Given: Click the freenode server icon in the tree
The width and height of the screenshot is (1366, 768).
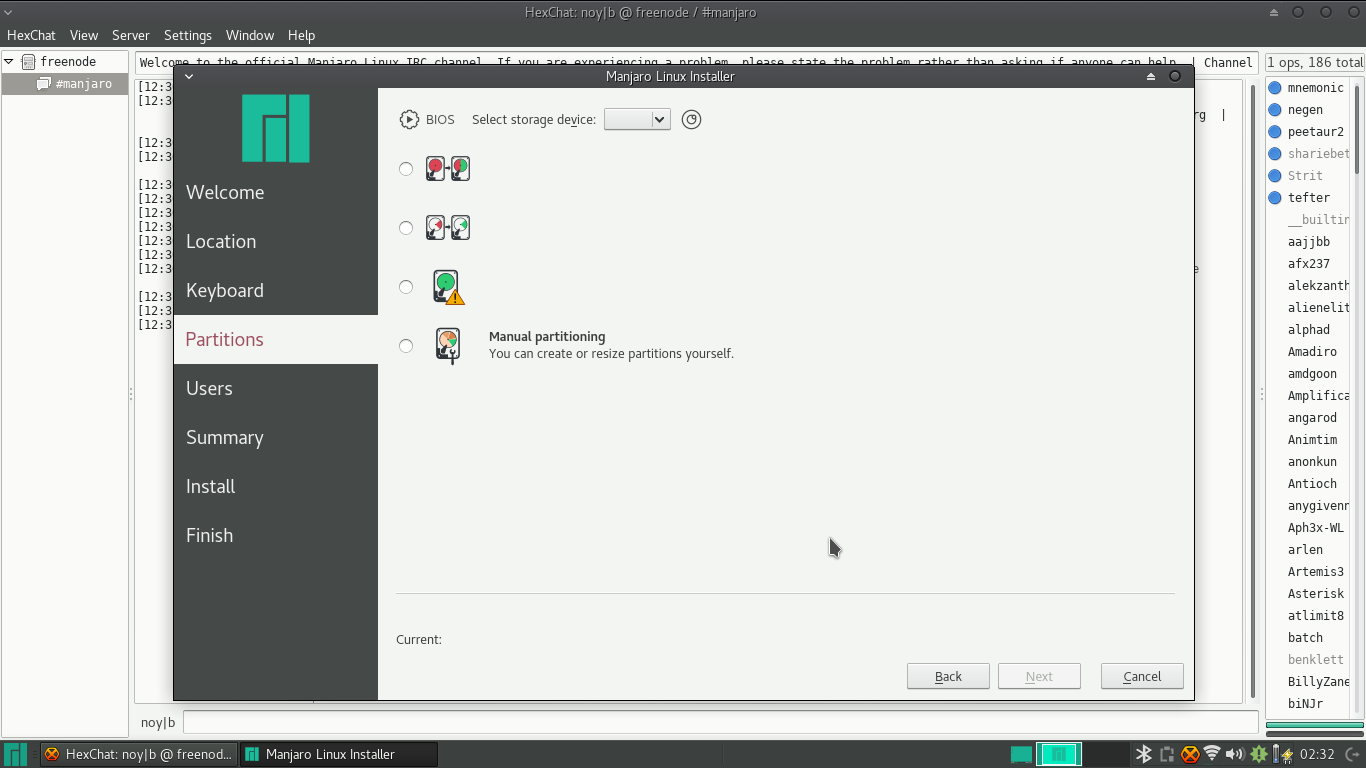Looking at the screenshot, I should click(x=28, y=62).
